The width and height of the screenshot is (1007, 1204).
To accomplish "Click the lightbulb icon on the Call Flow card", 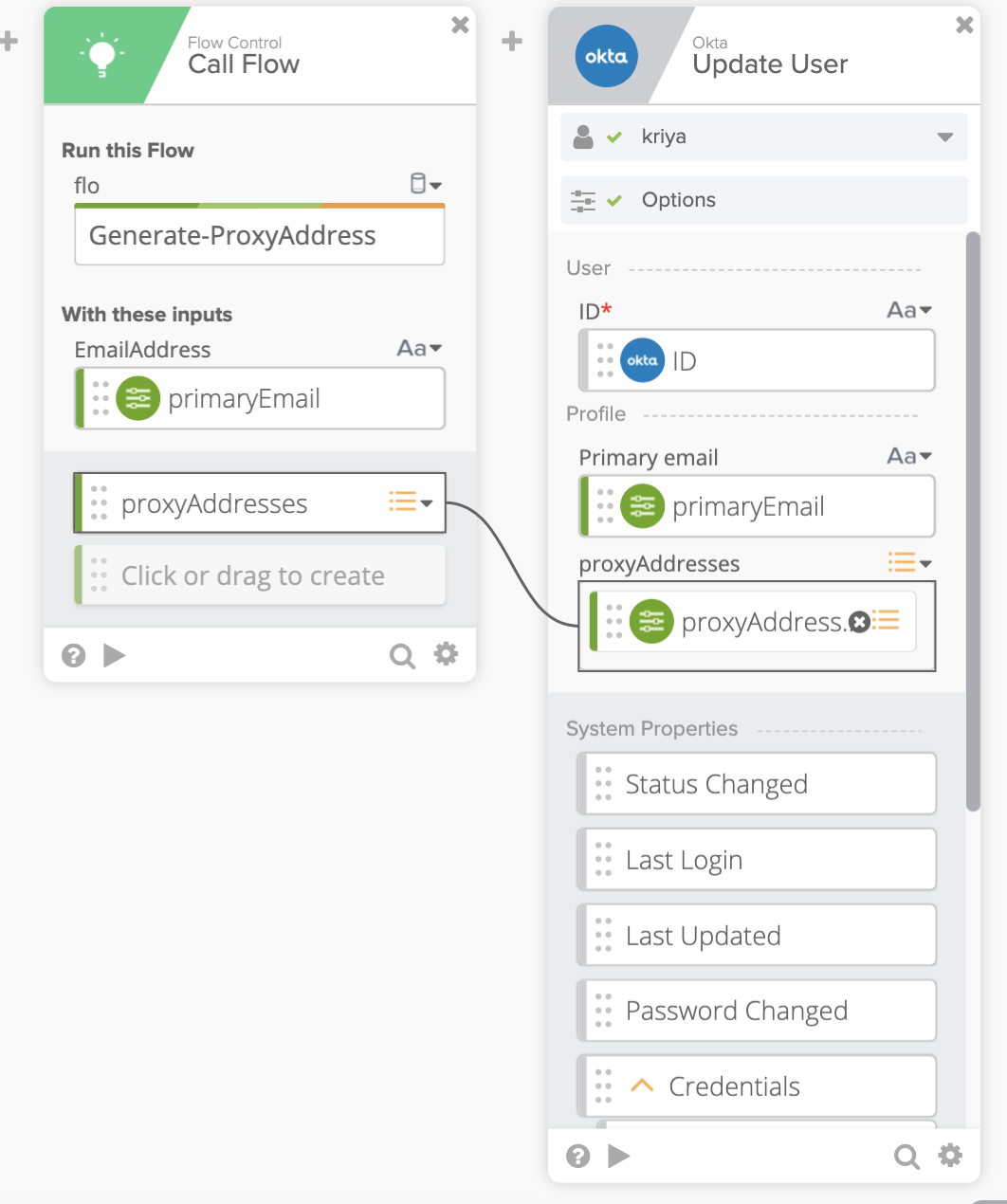I will 101,55.
